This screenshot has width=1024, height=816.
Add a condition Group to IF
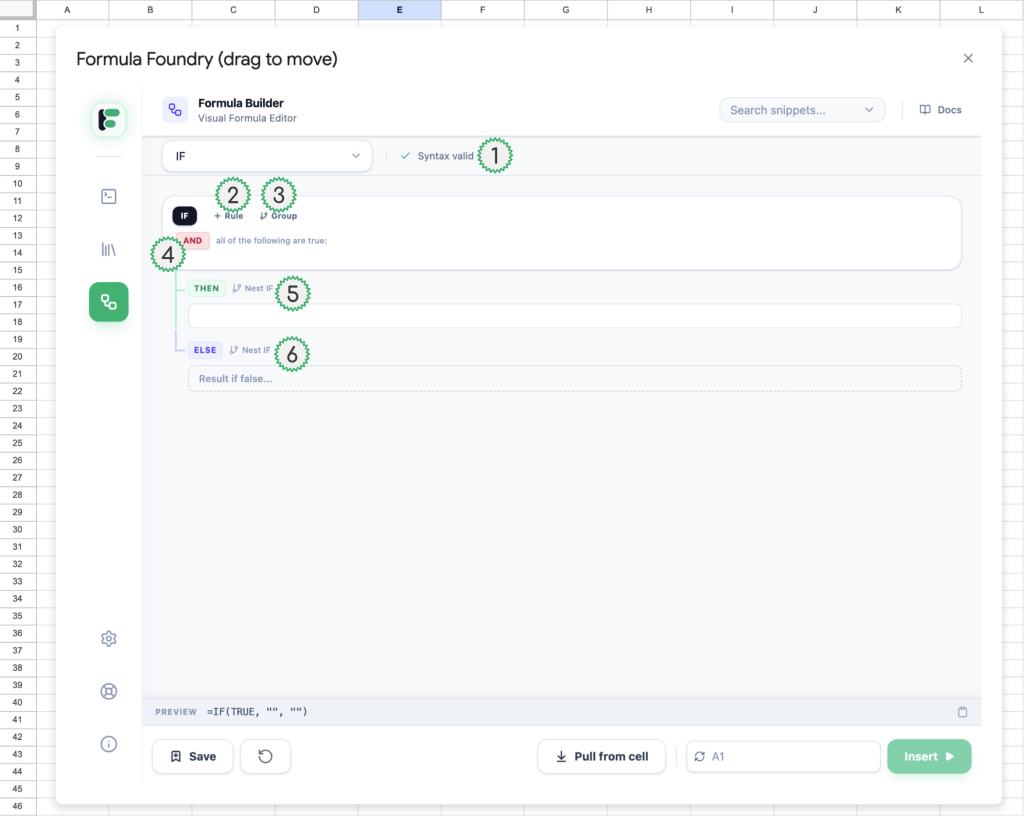279,216
